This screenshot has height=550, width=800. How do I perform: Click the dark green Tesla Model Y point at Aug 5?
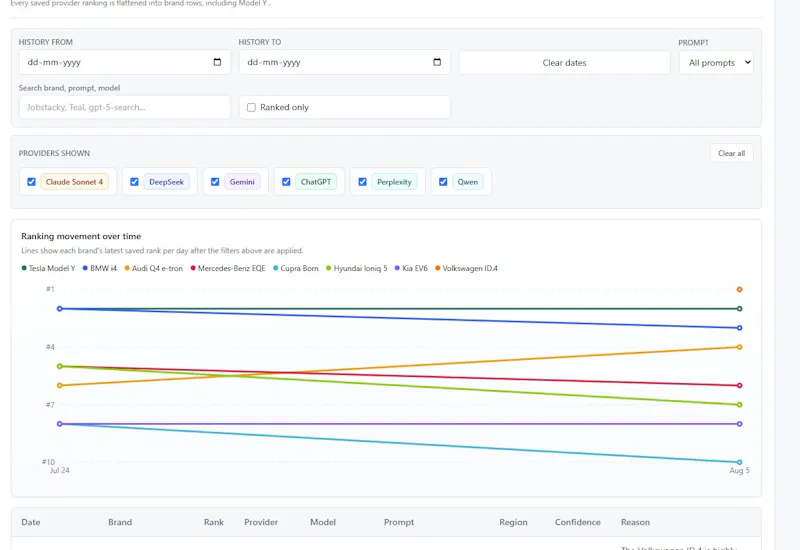(x=739, y=309)
